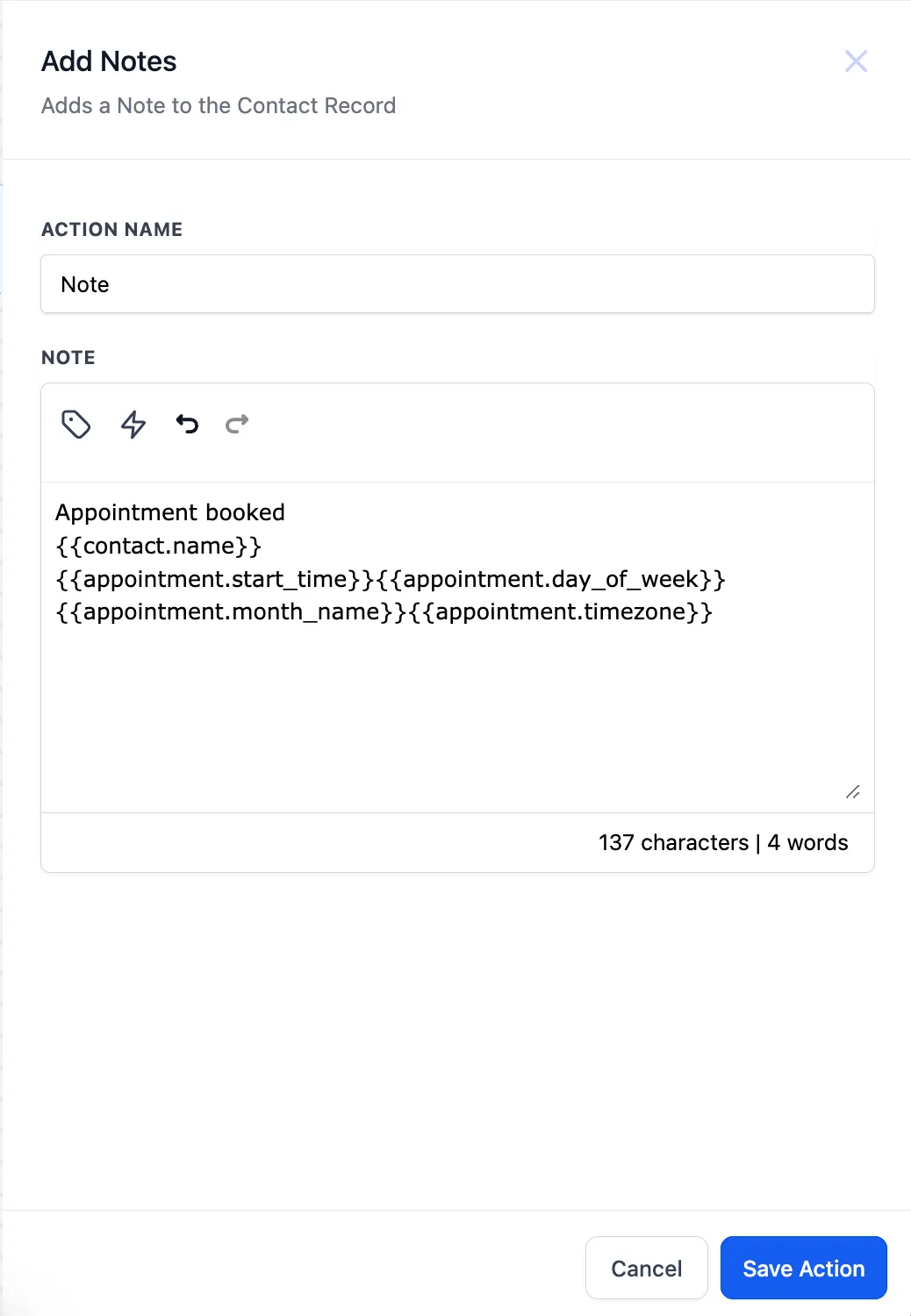Close the Add Notes panel
This screenshot has height=1316, width=911.
point(856,61)
